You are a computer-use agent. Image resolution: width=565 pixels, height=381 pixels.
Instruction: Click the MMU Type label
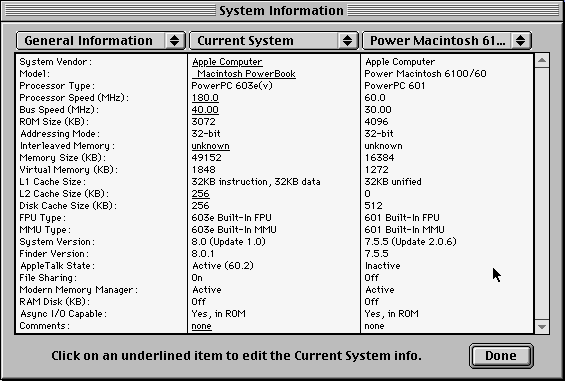[45, 230]
